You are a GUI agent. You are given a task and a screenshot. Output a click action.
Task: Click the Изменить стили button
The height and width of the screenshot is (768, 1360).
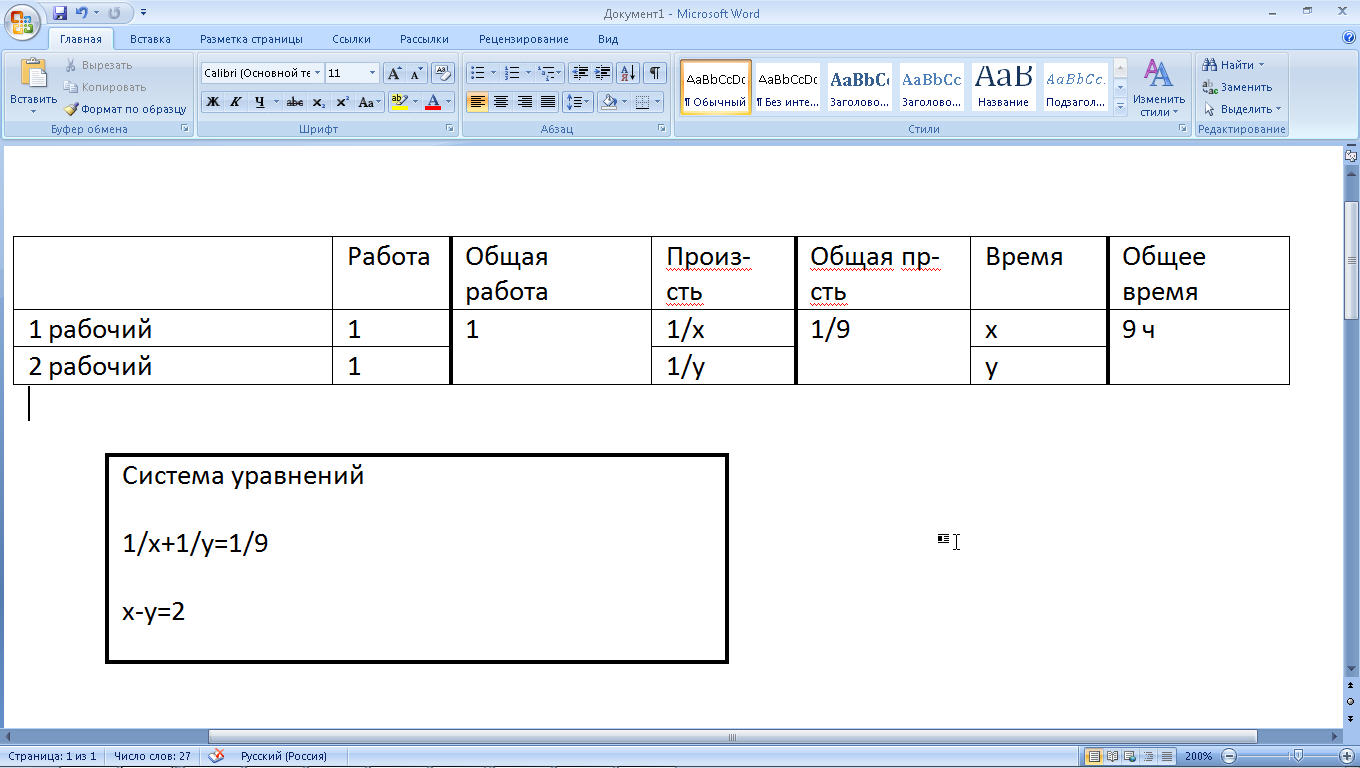click(1159, 87)
